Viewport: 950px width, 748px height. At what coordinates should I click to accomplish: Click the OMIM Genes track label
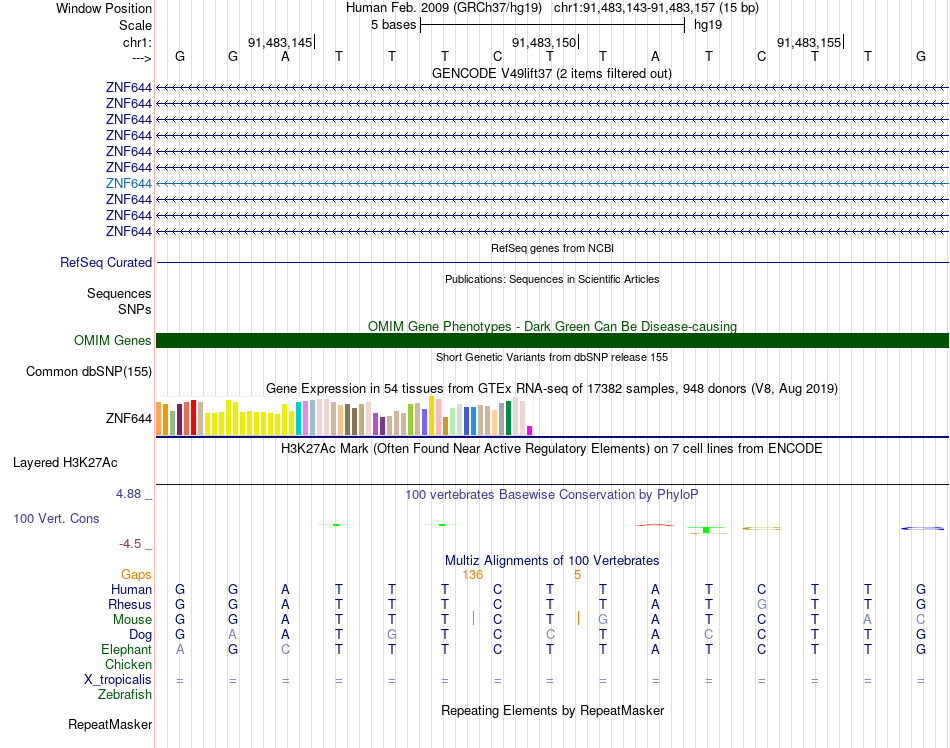click(113, 340)
